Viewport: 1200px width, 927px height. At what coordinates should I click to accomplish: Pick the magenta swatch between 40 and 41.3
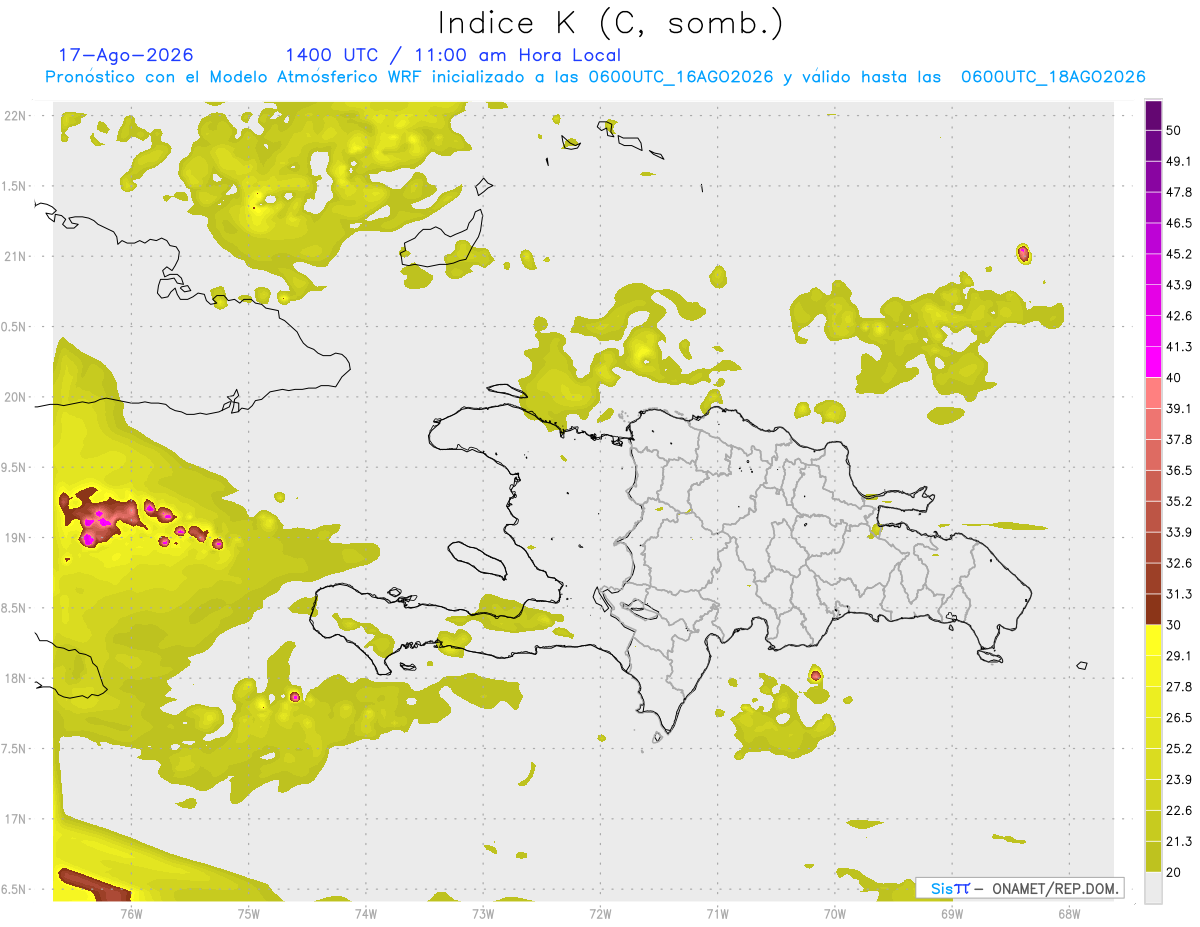pyautogui.click(x=1153, y=362)
